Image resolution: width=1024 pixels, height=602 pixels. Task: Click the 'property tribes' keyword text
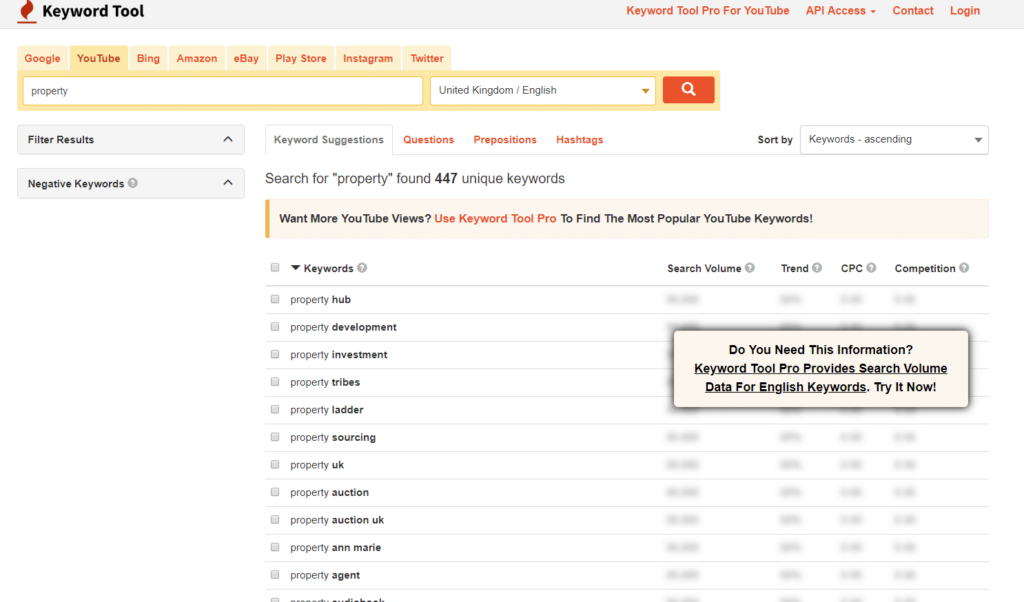[325, 382]
